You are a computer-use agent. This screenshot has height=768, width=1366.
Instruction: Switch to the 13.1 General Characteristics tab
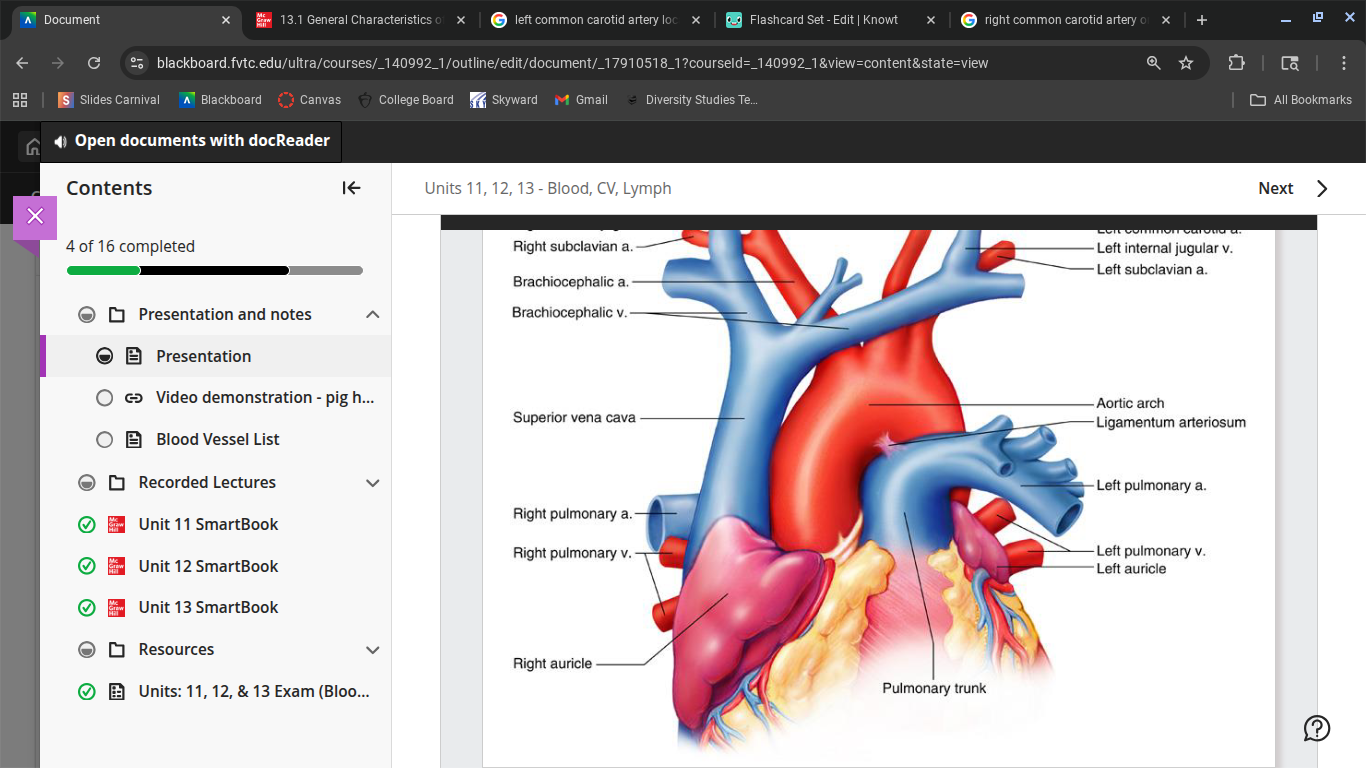tap(355, 20)
